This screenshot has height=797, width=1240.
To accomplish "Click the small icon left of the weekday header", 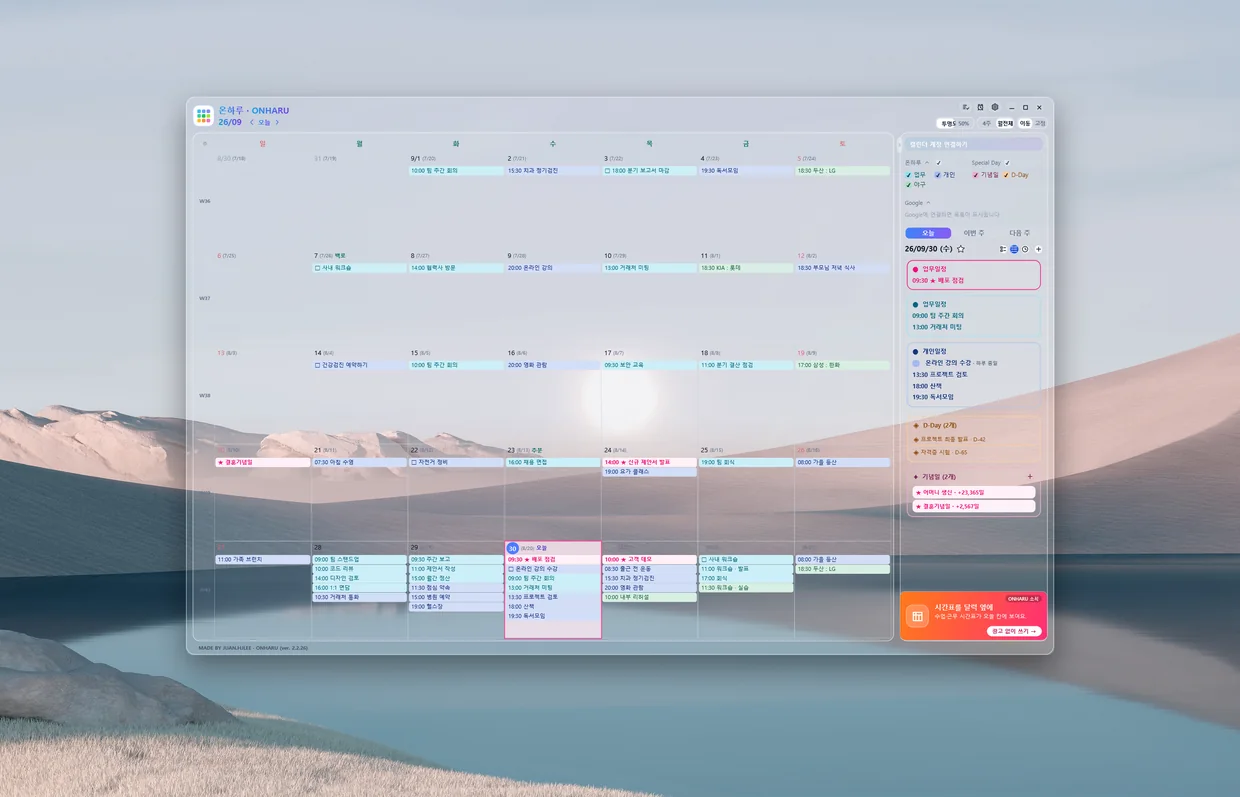I will click(205, 144).
